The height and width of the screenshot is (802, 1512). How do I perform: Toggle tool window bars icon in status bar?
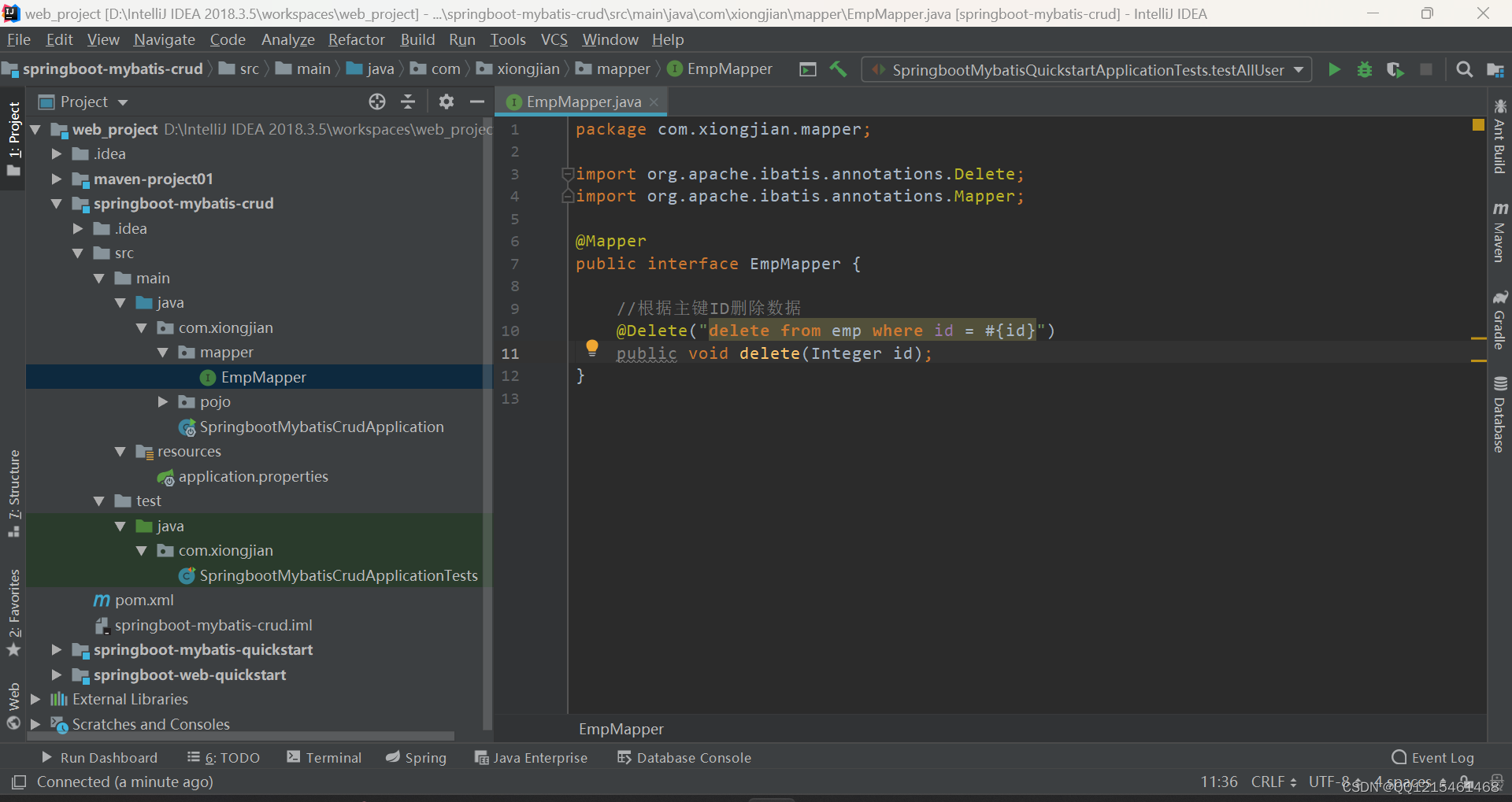[19, 782]
